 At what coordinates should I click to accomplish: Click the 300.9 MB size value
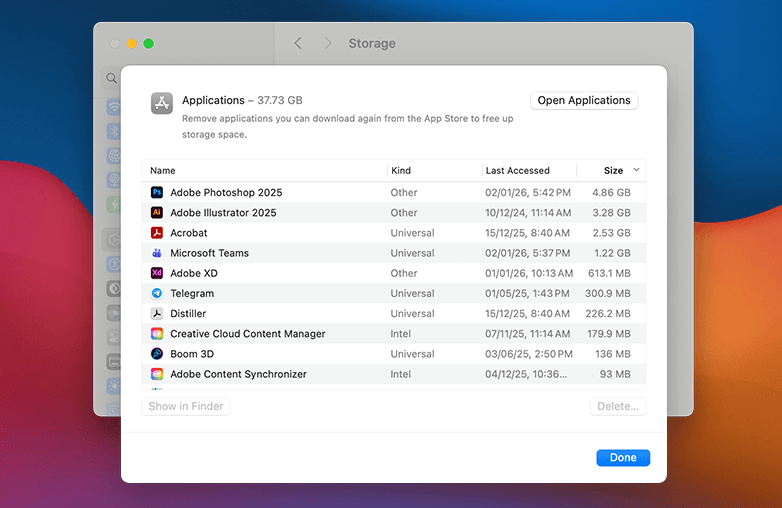[x=607, y=294]
